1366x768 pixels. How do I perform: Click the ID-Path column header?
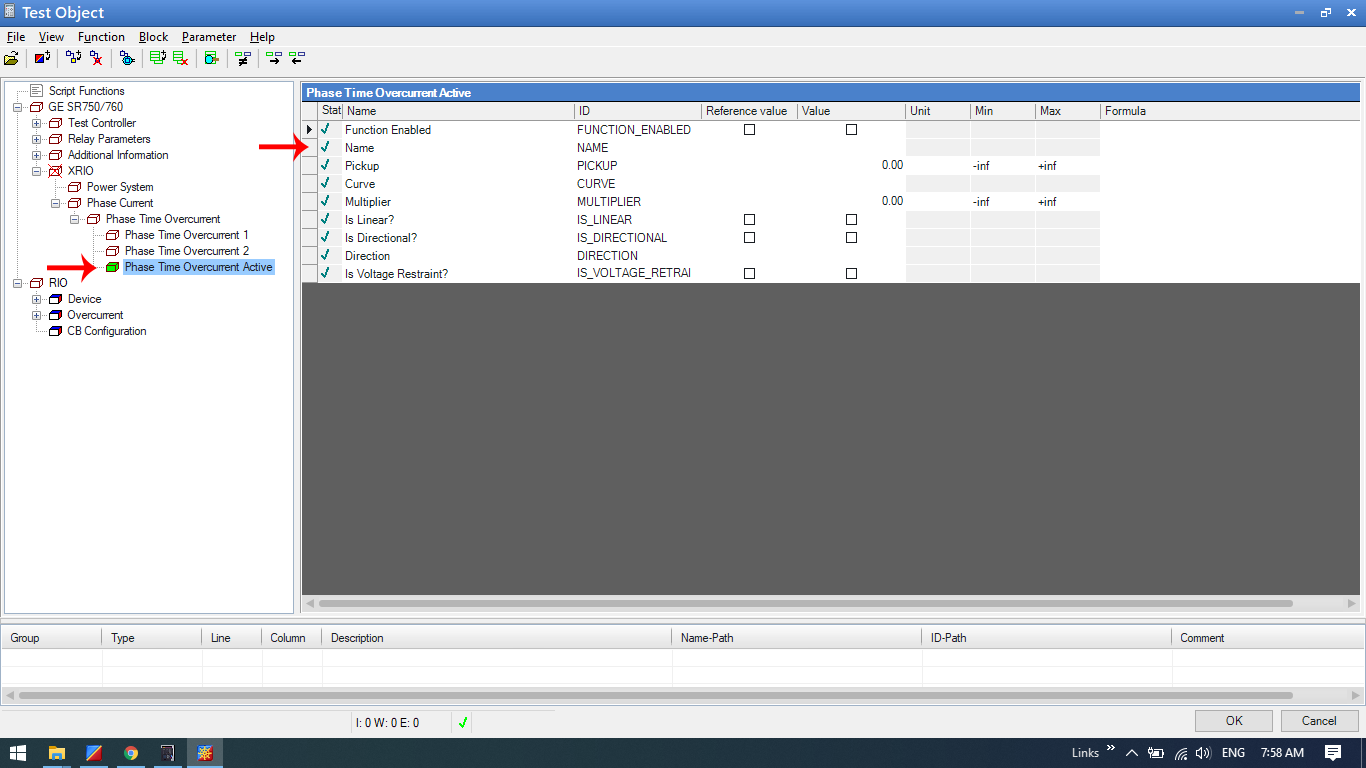1047,638
